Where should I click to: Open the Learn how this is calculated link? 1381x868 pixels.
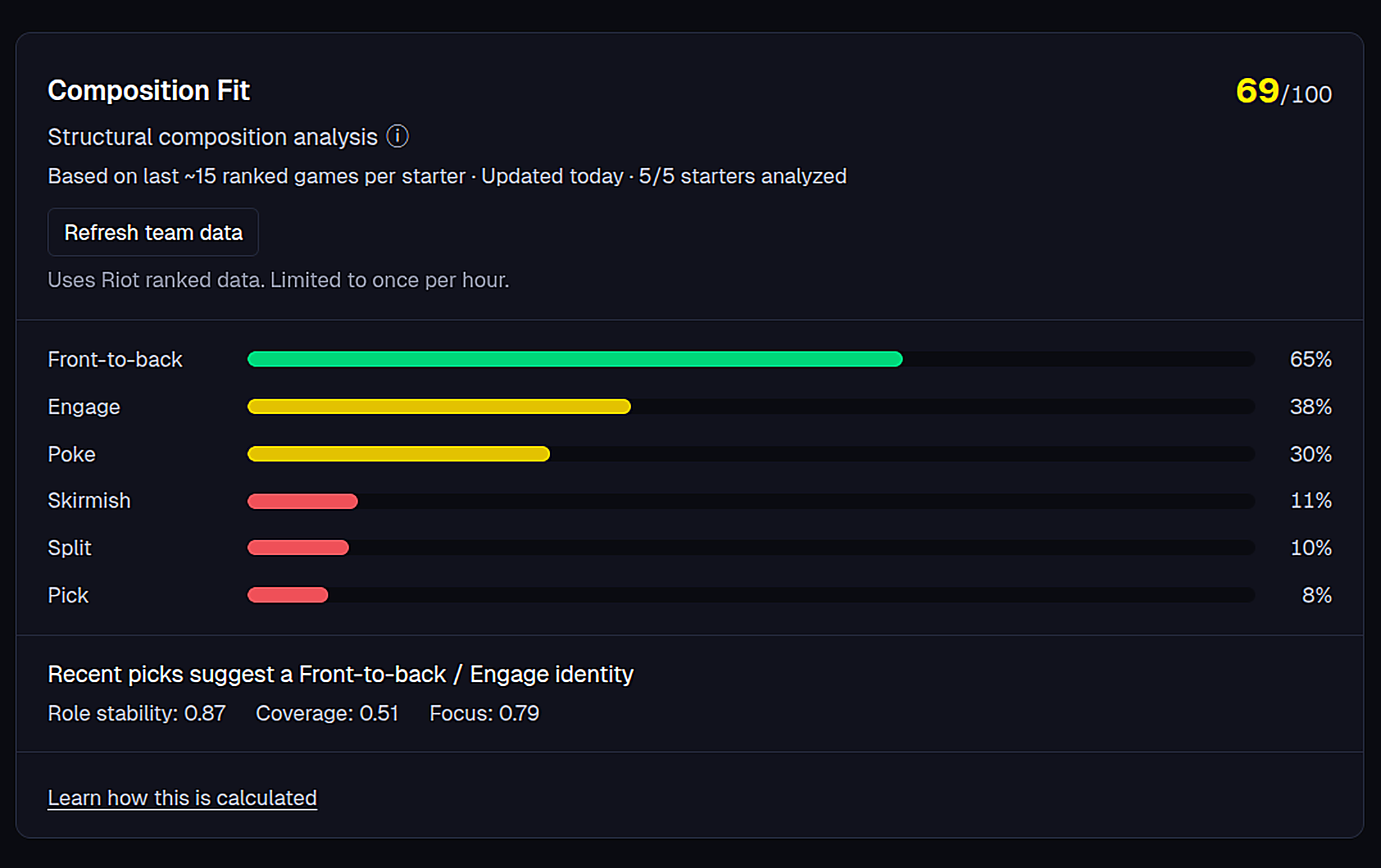point(181,797)
